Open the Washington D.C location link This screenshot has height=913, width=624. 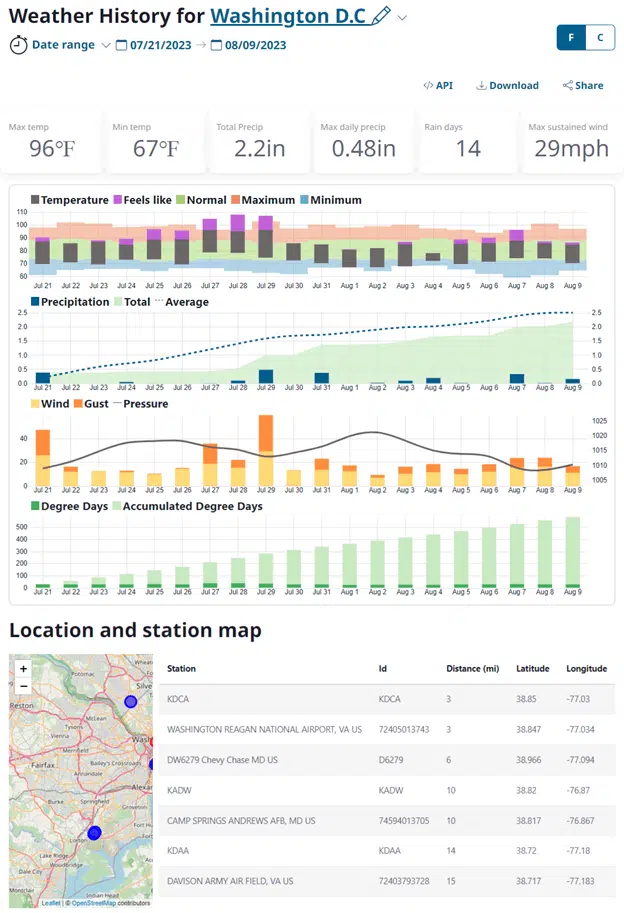(x=288, y=17)
